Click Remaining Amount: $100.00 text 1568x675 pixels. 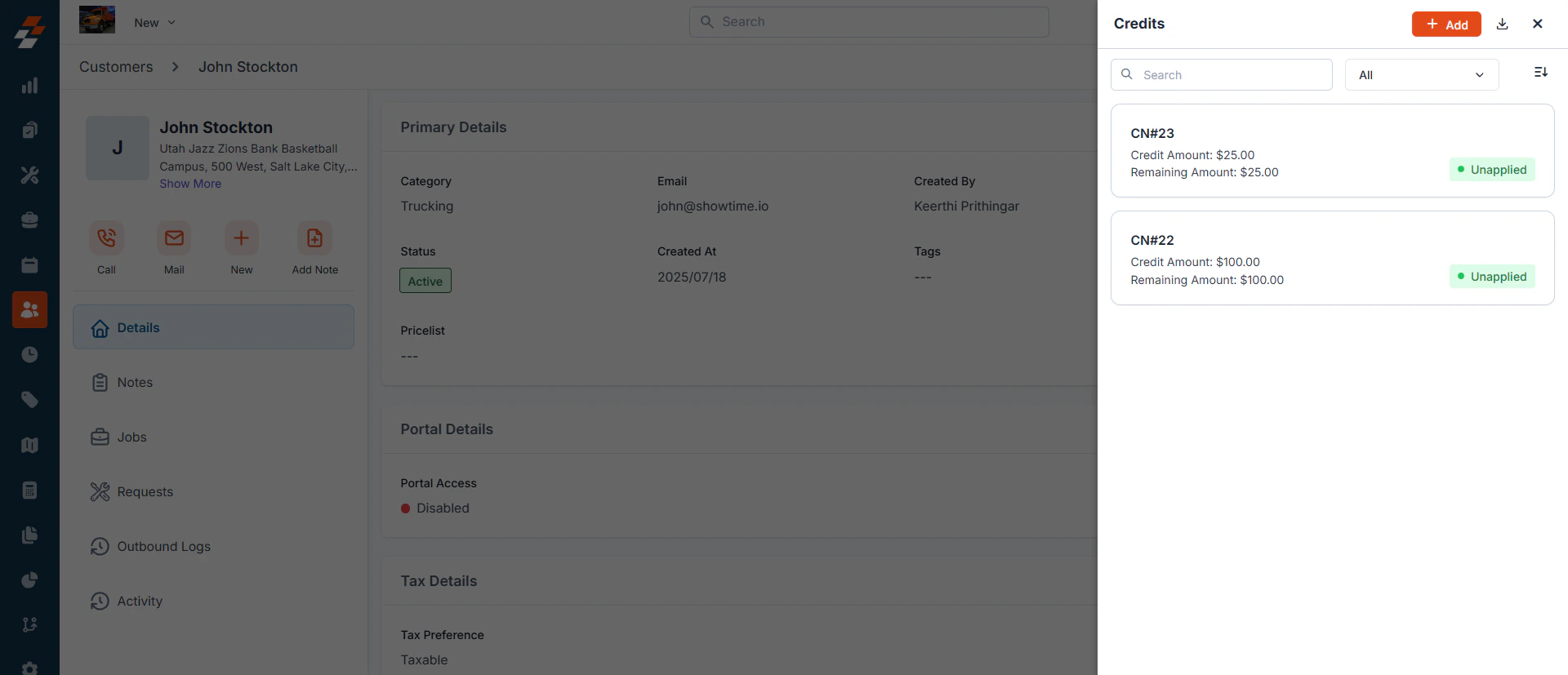pyautogui.click(x=1207, y=280)
